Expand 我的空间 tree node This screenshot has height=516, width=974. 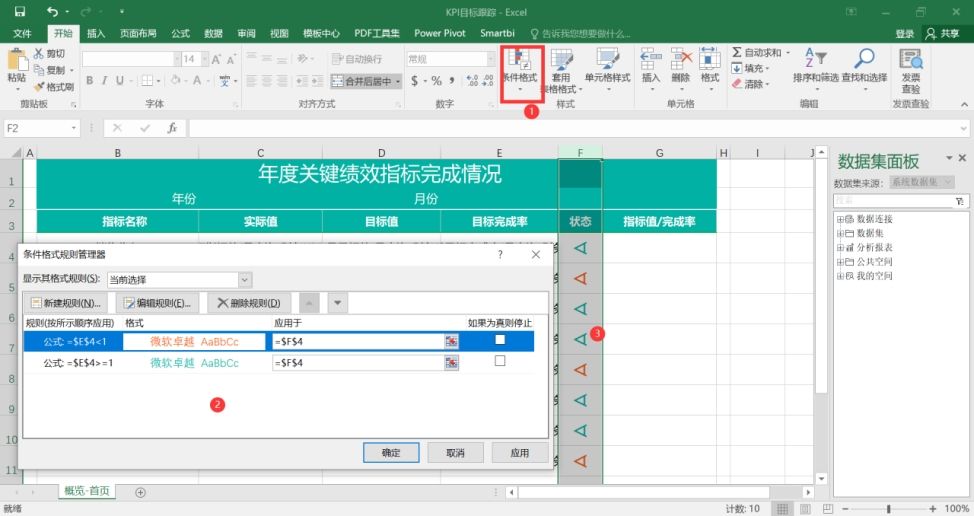(x=840, y=276)
